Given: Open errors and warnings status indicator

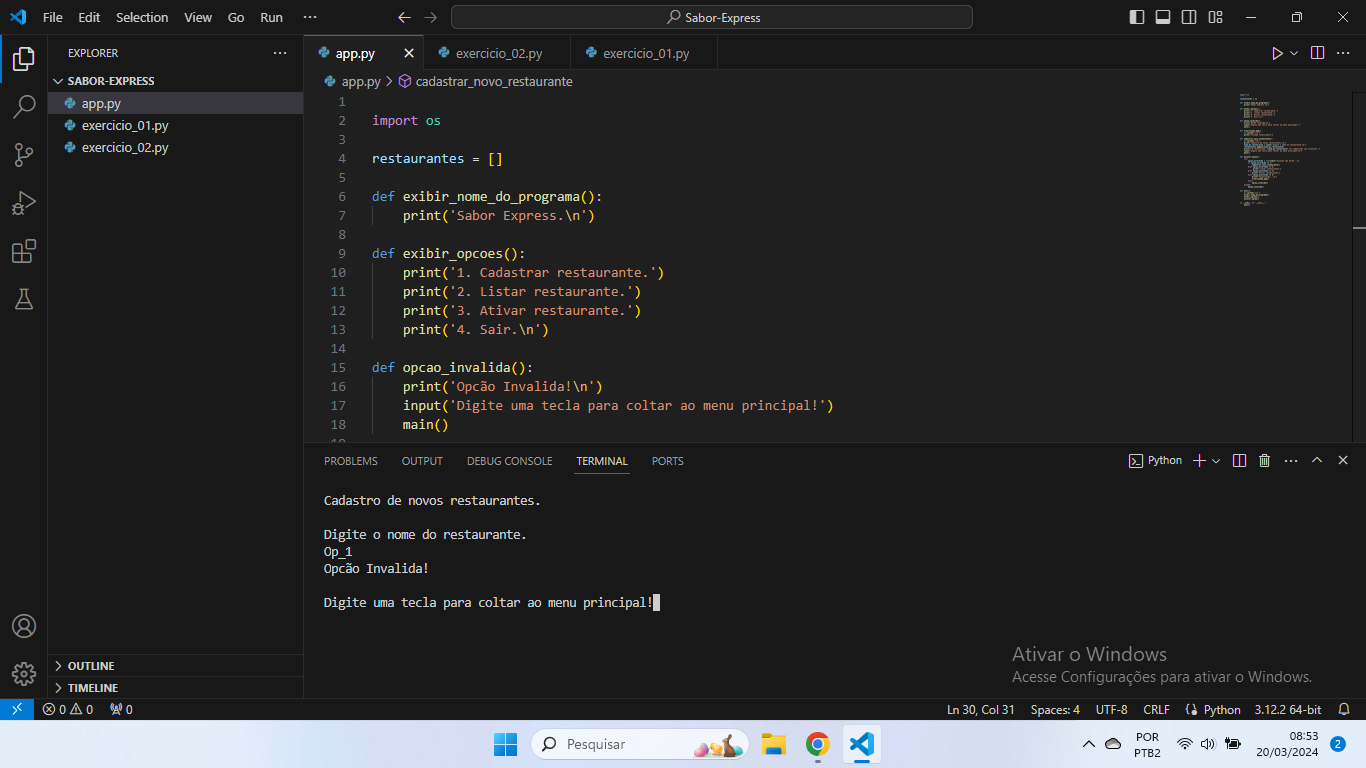Looking at the screenshot, I should 68,709.
